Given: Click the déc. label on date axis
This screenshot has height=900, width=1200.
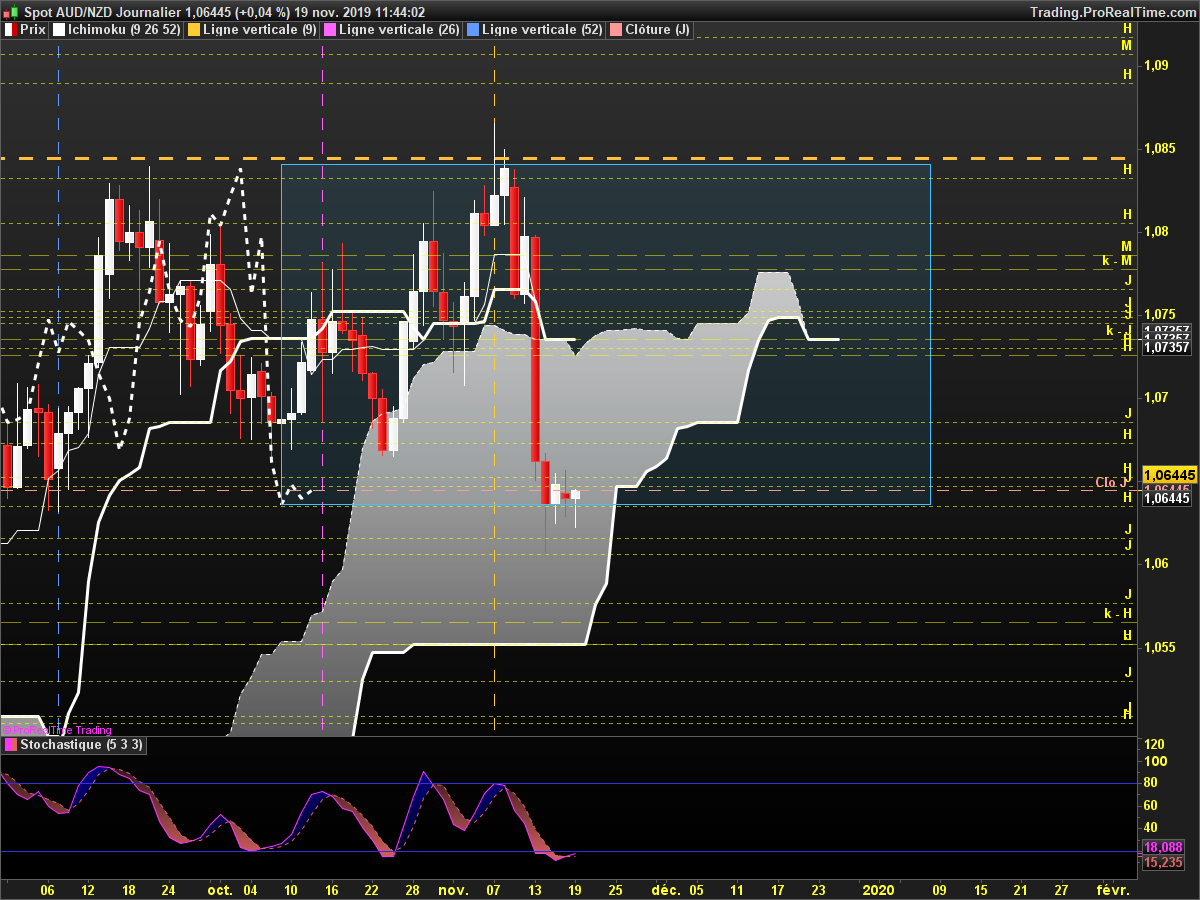Looking at the screenshot, I should tap(666, 889).
